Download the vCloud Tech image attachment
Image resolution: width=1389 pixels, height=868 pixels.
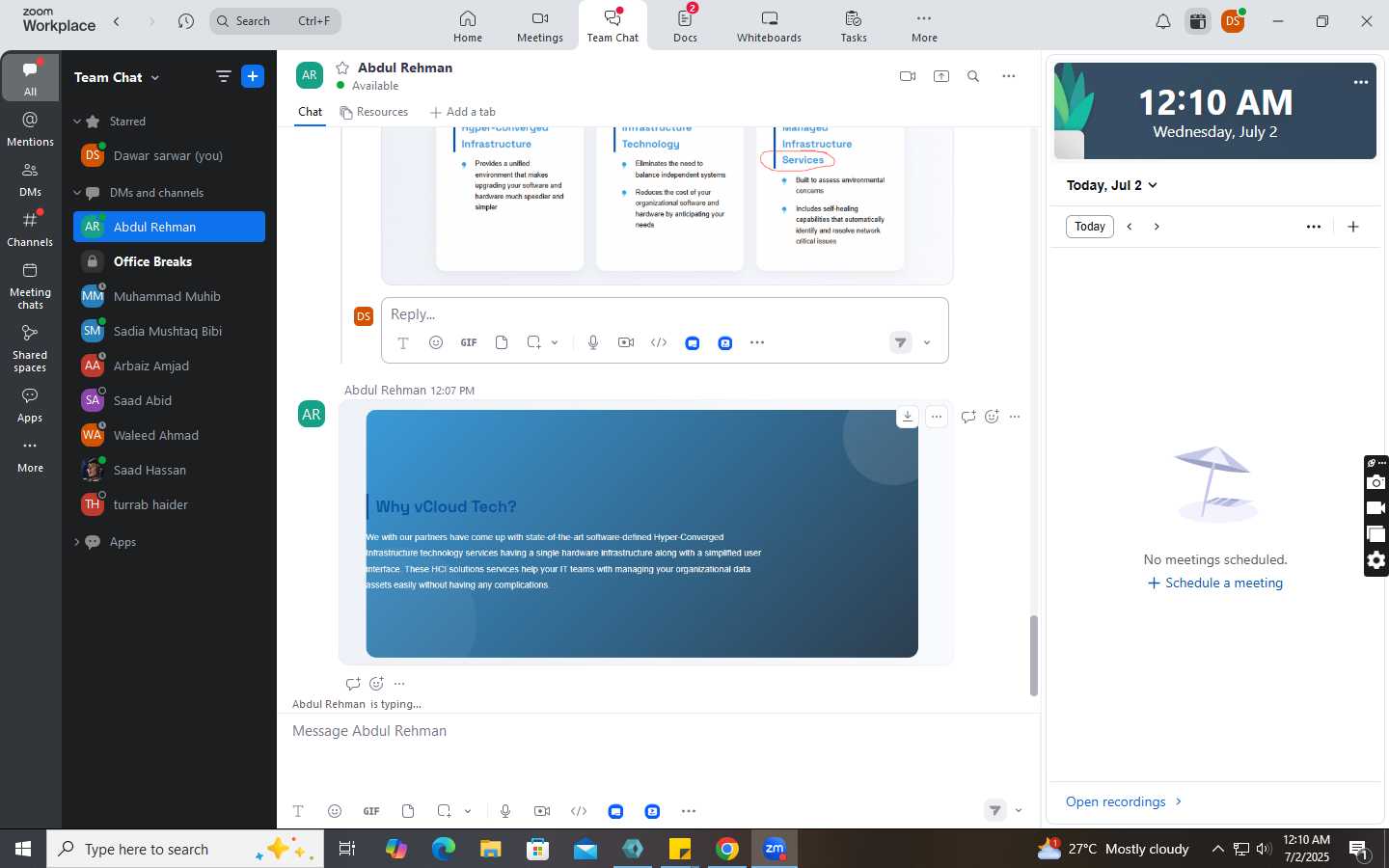coord(908,417)
